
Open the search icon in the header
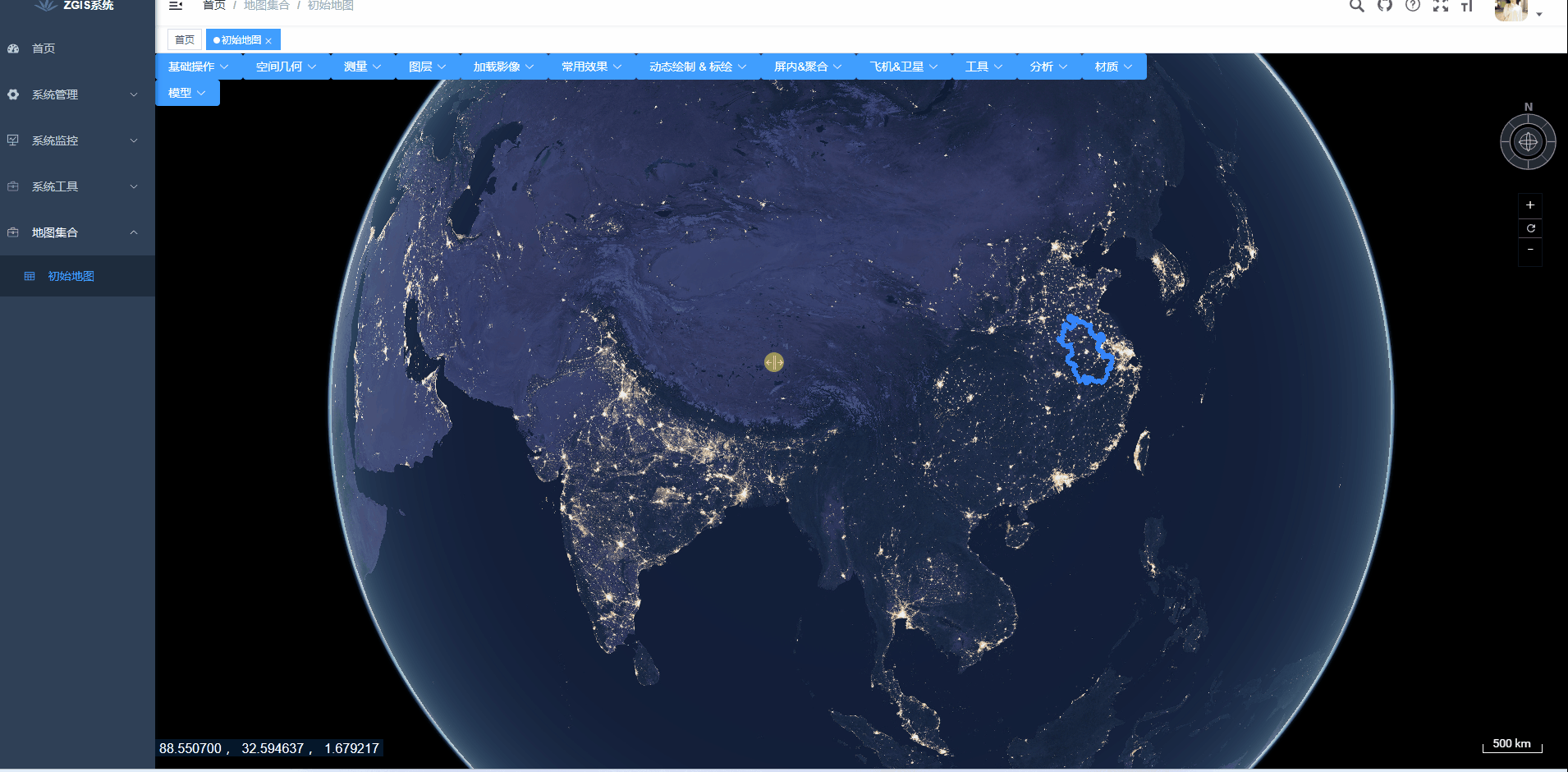1357,5
